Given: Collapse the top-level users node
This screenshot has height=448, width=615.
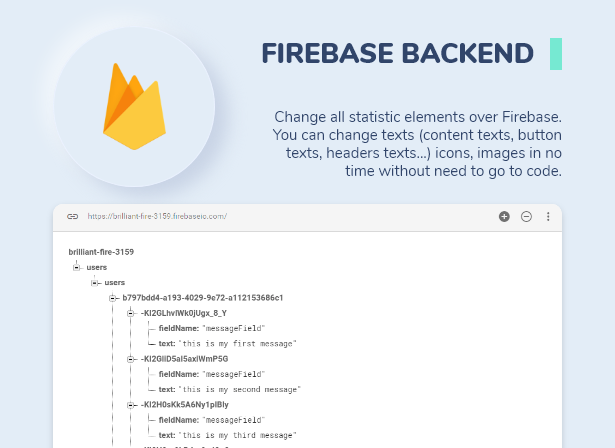Looking at the screenshot, I should click(x=76, y=268).
